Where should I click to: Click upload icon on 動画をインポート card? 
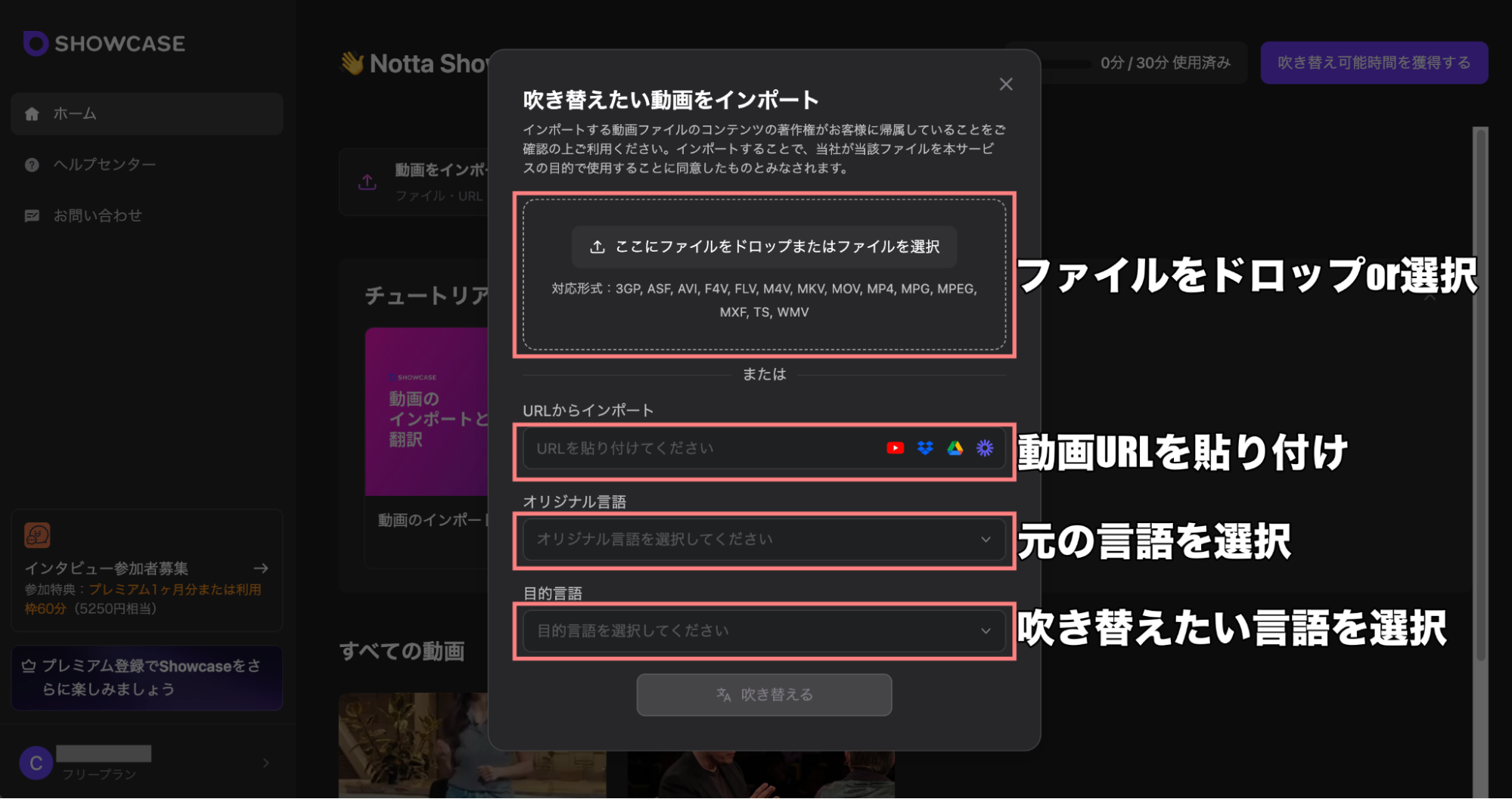368,182
